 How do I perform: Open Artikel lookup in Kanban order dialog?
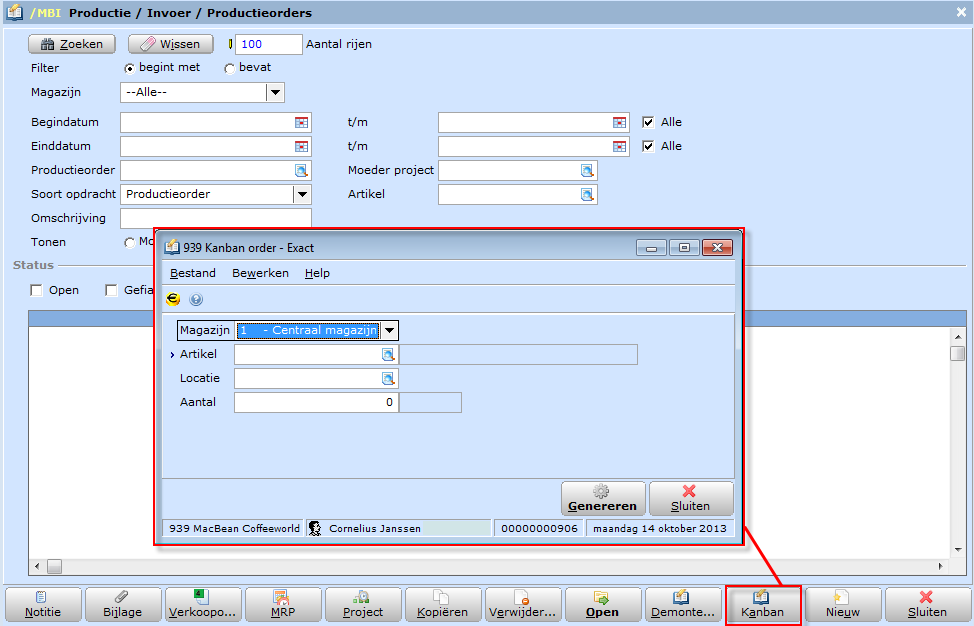pos(388,355)
